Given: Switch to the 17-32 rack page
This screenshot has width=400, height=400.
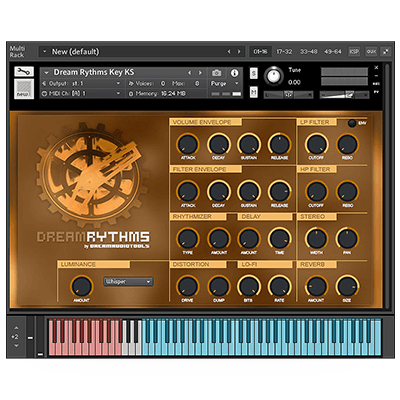Looking at the screenshot, I should [284, 52].
